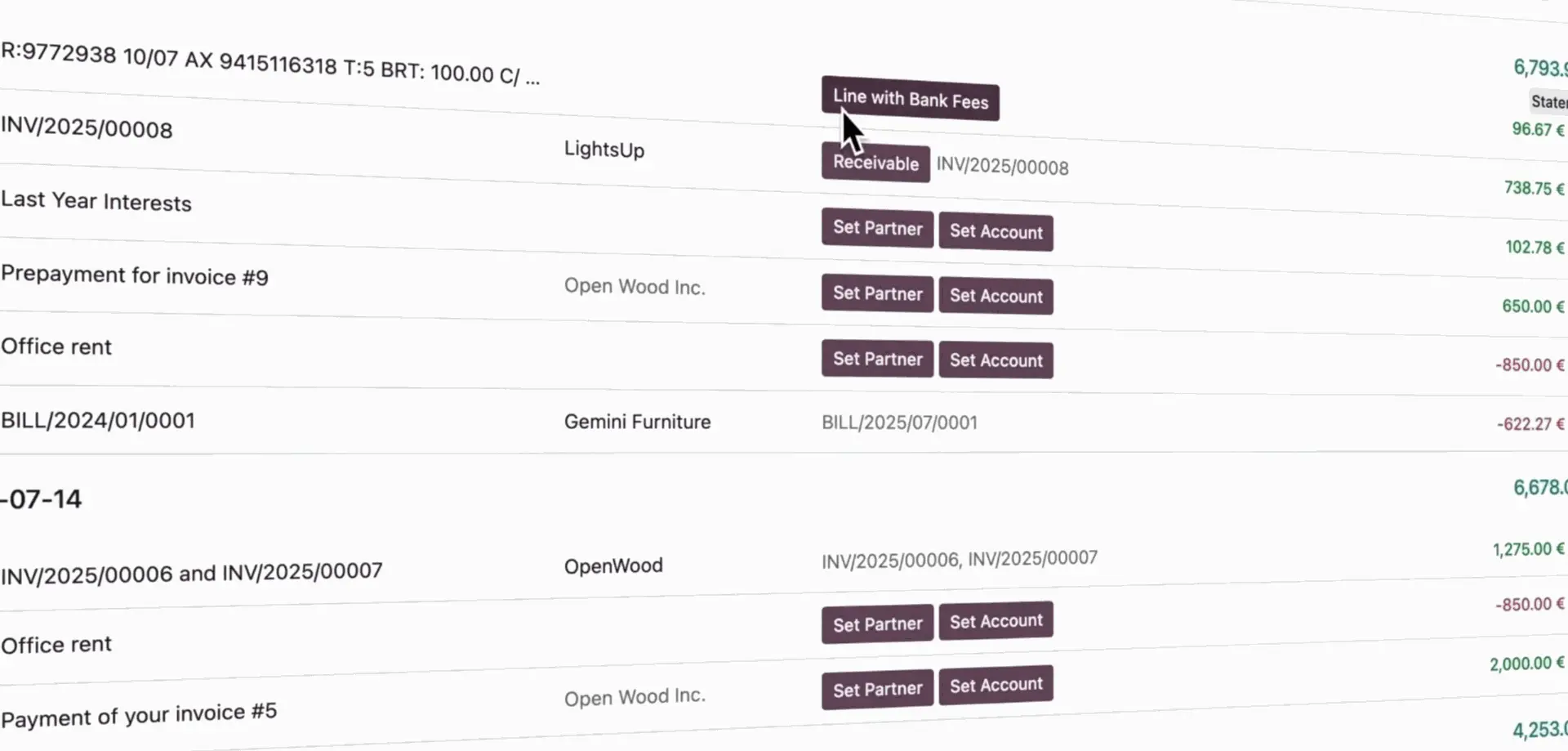The width and height of the screenshot is (1568, 751).
Task: Open INV/2025/00008 link beside Receivable button
Action: coord(1002,167)
